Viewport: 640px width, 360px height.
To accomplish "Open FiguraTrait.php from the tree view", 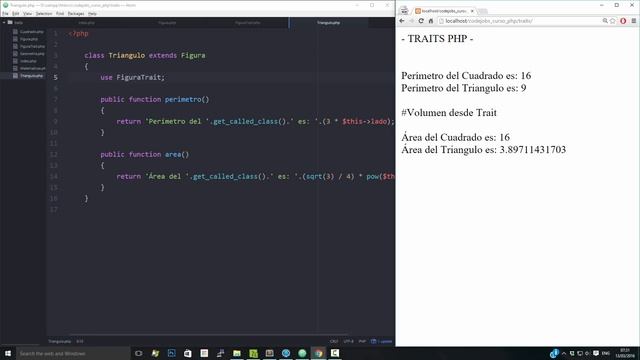I will pos(32,47).
